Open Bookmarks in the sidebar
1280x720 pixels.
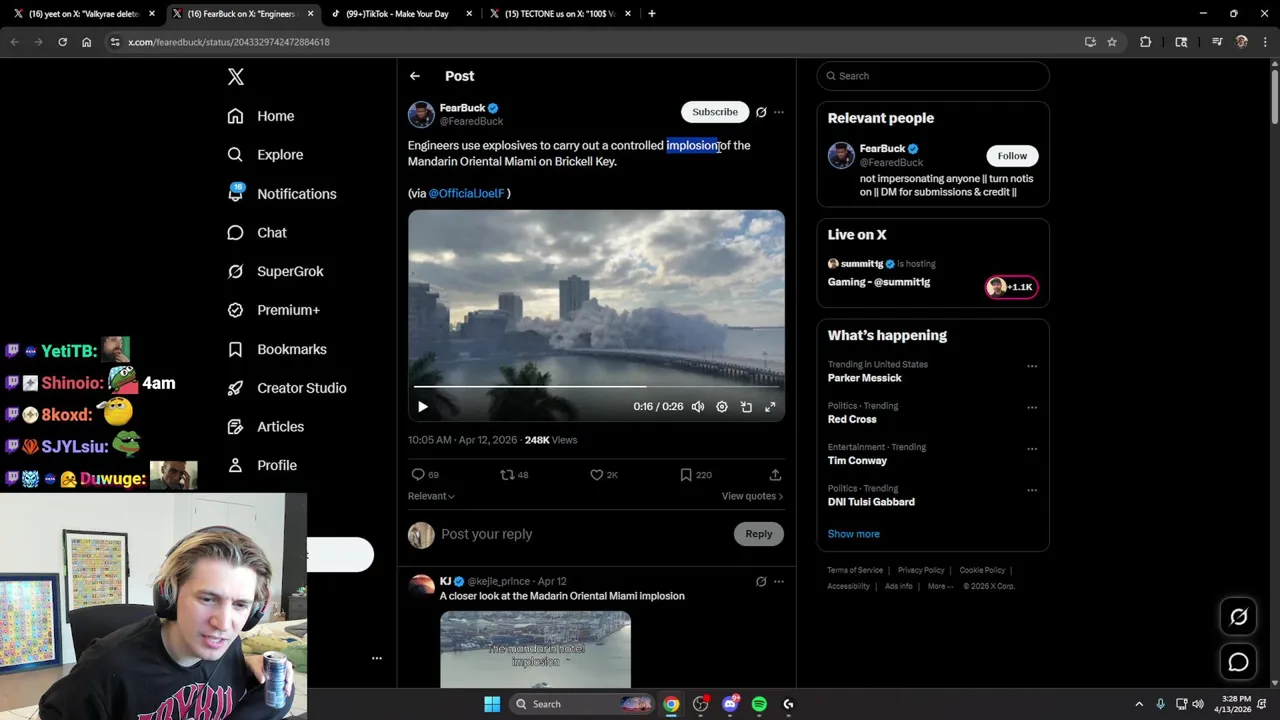click(277, 349)
